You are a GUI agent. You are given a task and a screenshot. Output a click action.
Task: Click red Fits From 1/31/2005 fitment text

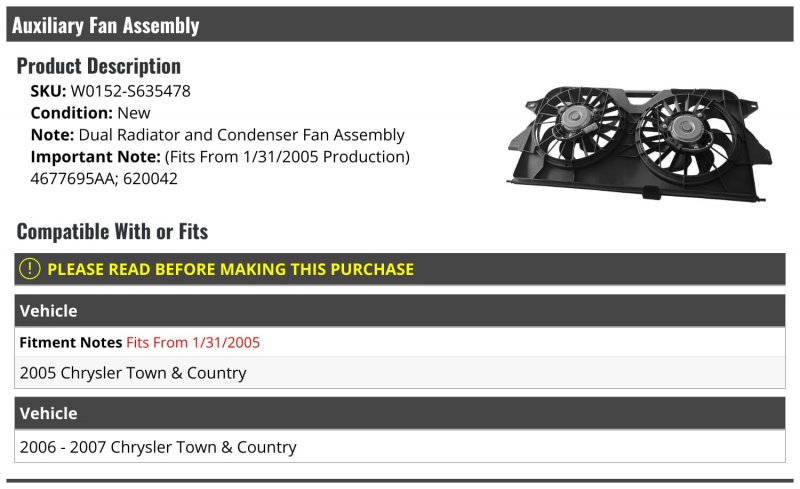pos(193,343)
